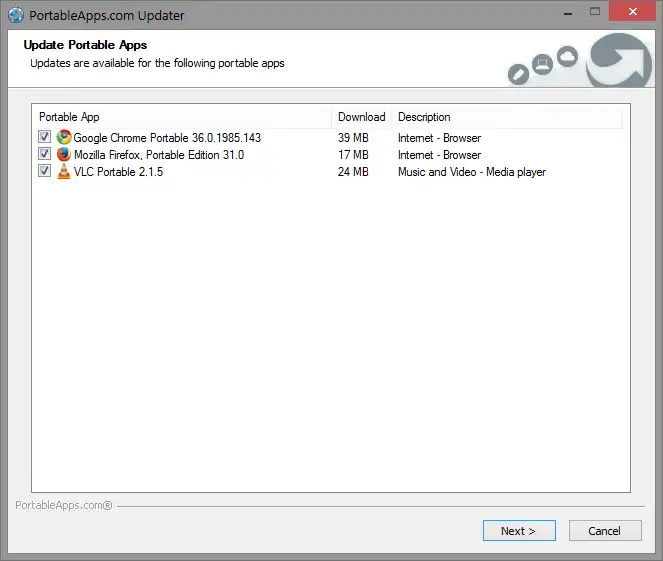Viewport: 663px width, 561px height.
Task: Click the PortableApps.com globe icon in the title bar
Action: click(16, 15)
